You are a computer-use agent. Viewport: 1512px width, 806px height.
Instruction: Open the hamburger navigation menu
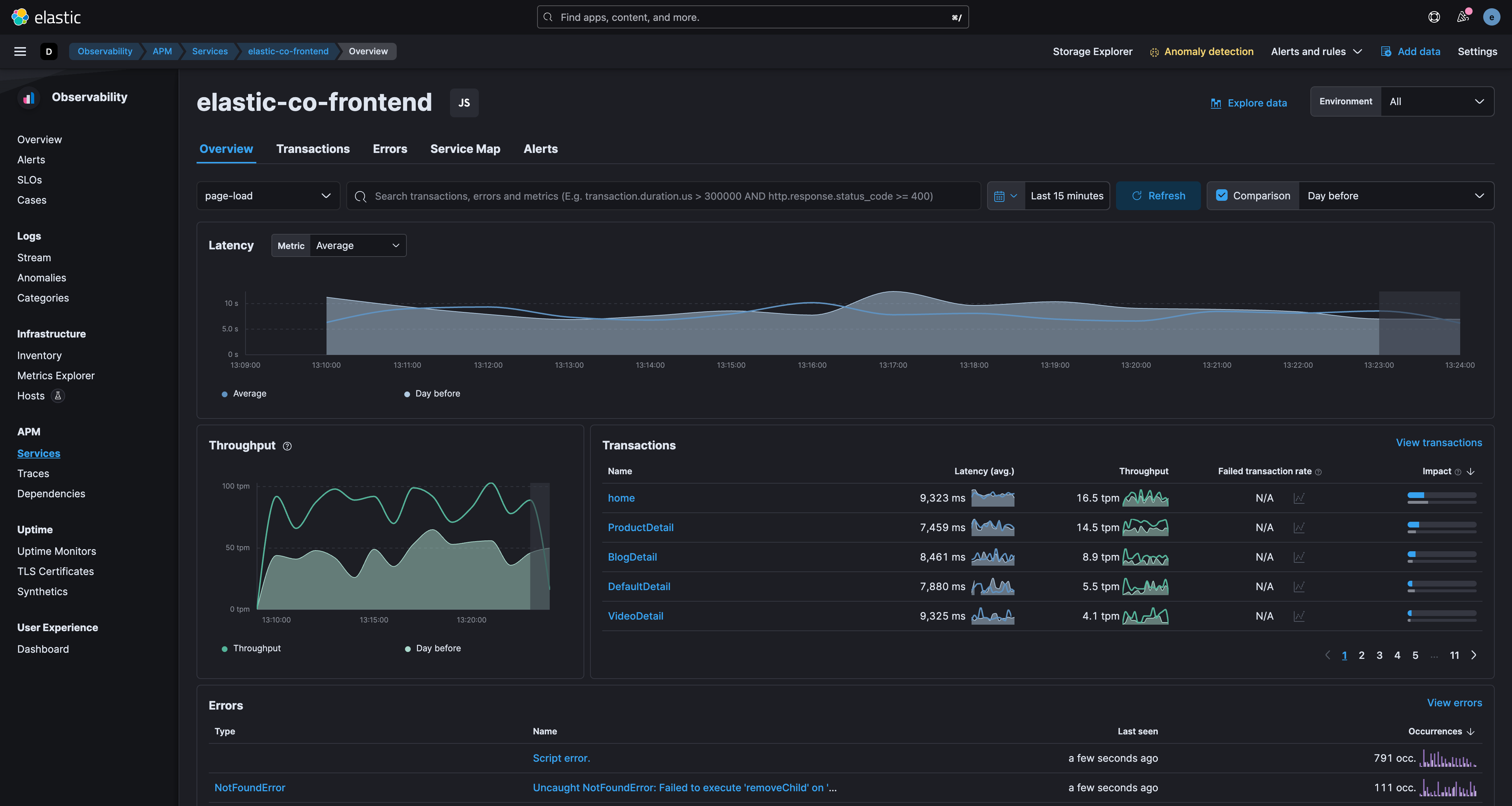19,51
